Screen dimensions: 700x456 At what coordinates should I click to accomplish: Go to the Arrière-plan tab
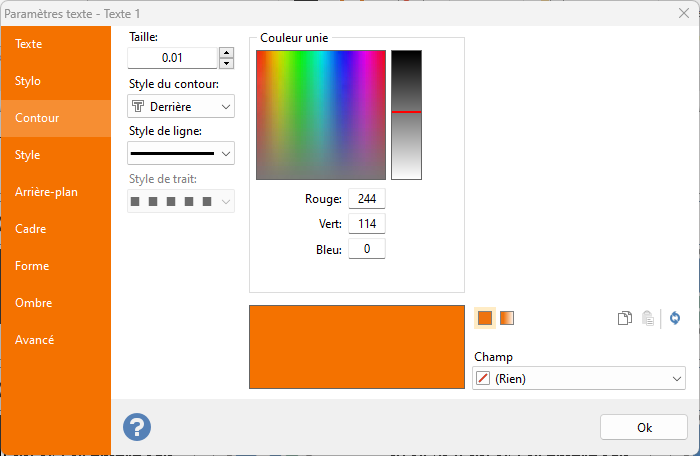(47, 192)
